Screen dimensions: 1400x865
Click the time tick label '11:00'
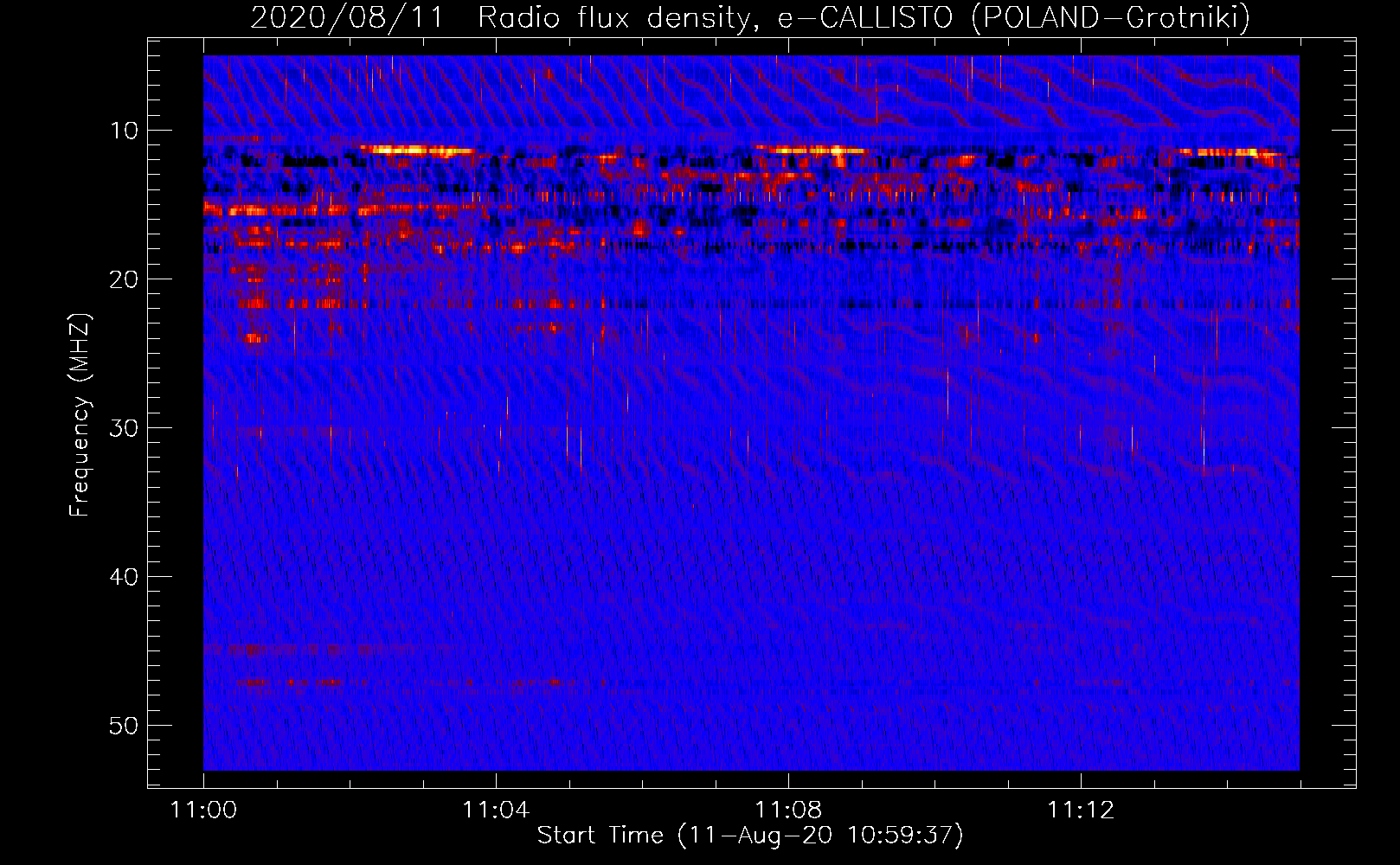pos(204,811)
